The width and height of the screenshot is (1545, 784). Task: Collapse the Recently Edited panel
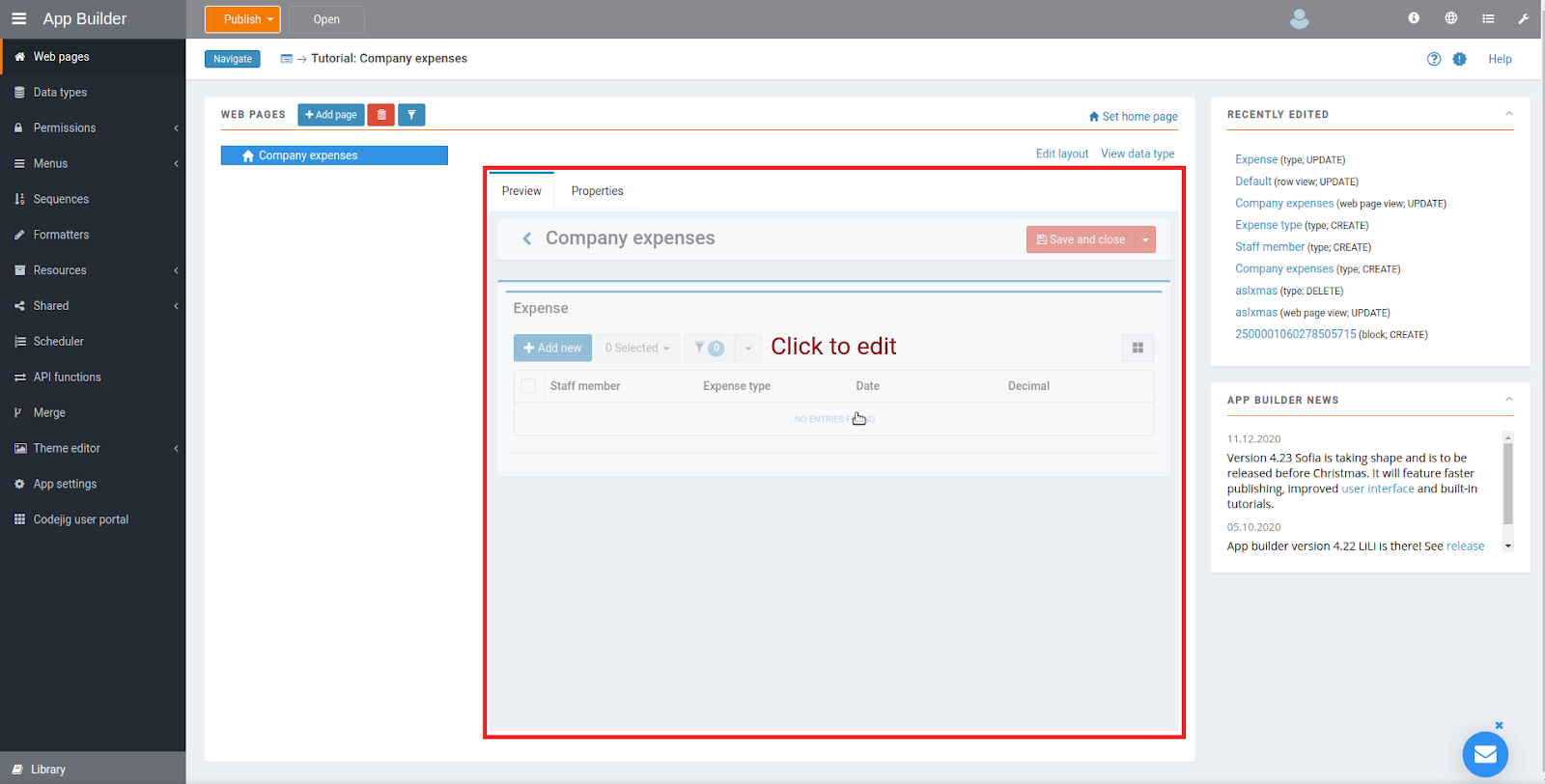coord(1509,114)
